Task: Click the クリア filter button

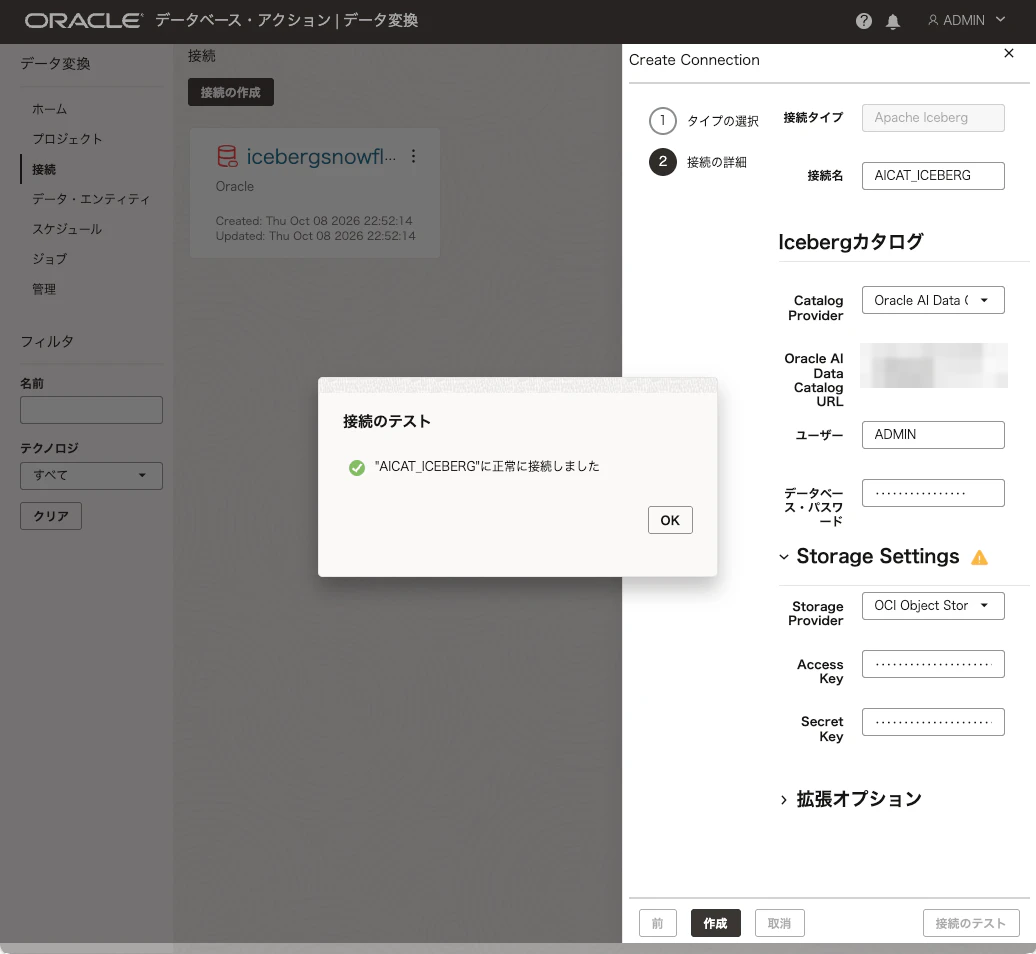Action: 51,516
